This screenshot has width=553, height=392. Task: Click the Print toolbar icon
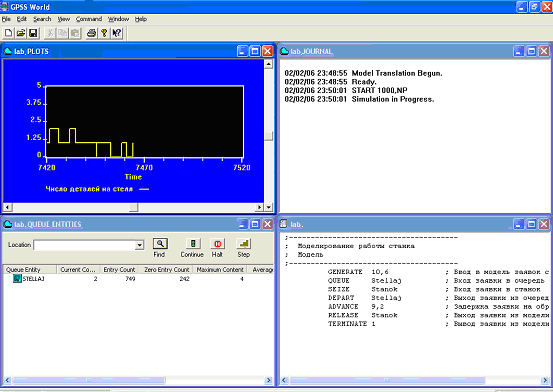point(91,33)
